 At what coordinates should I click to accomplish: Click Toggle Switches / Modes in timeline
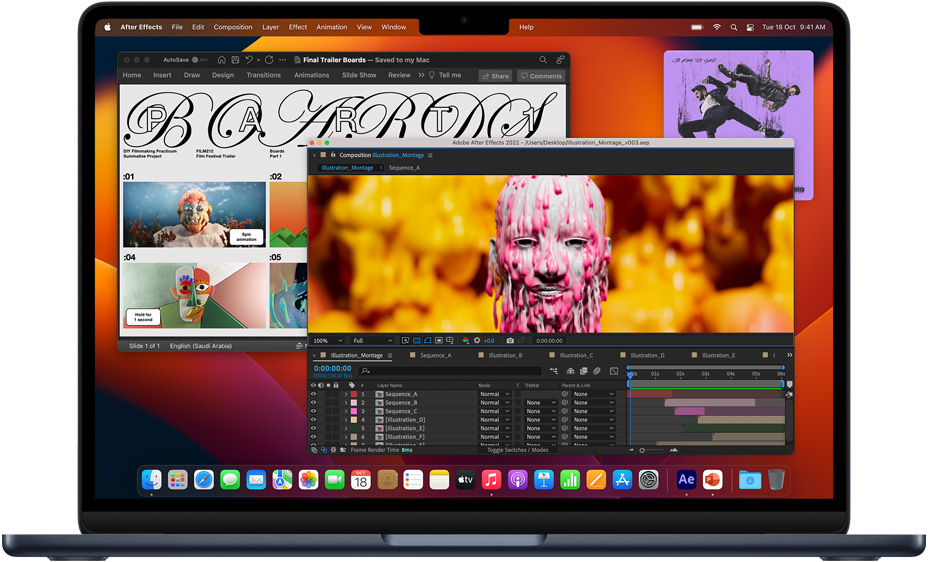click(517, 450)
